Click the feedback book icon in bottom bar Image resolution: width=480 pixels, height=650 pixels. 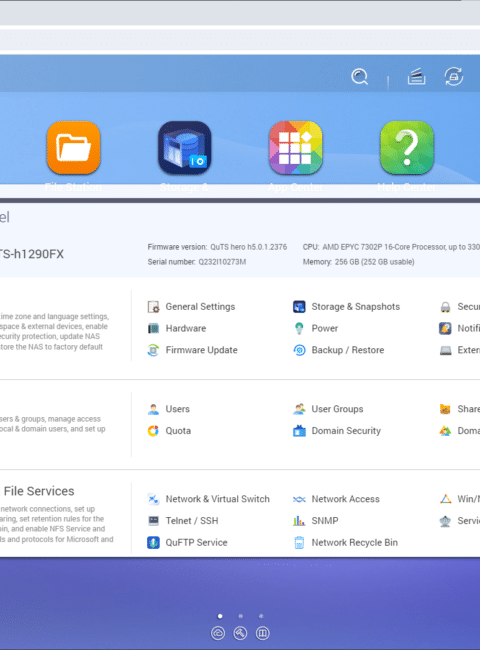tap(262, 633)
